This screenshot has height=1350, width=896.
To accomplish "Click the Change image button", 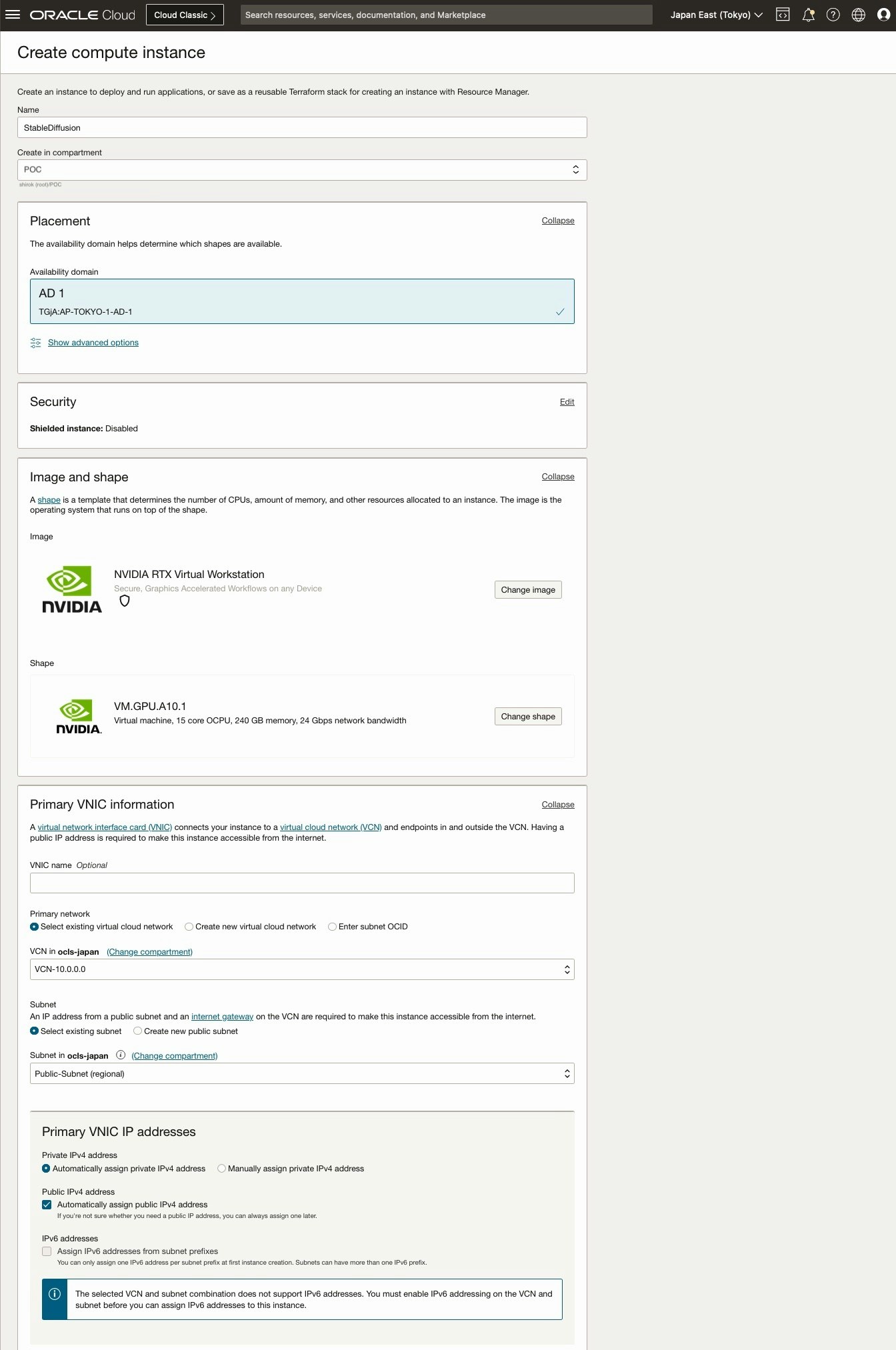I will coord(528,590).
